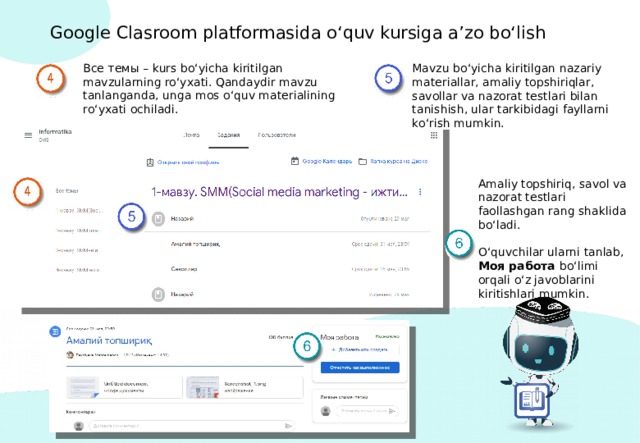Open the Амалий топшириқ assignment row

pyautogui.click(x=287, y=244)
